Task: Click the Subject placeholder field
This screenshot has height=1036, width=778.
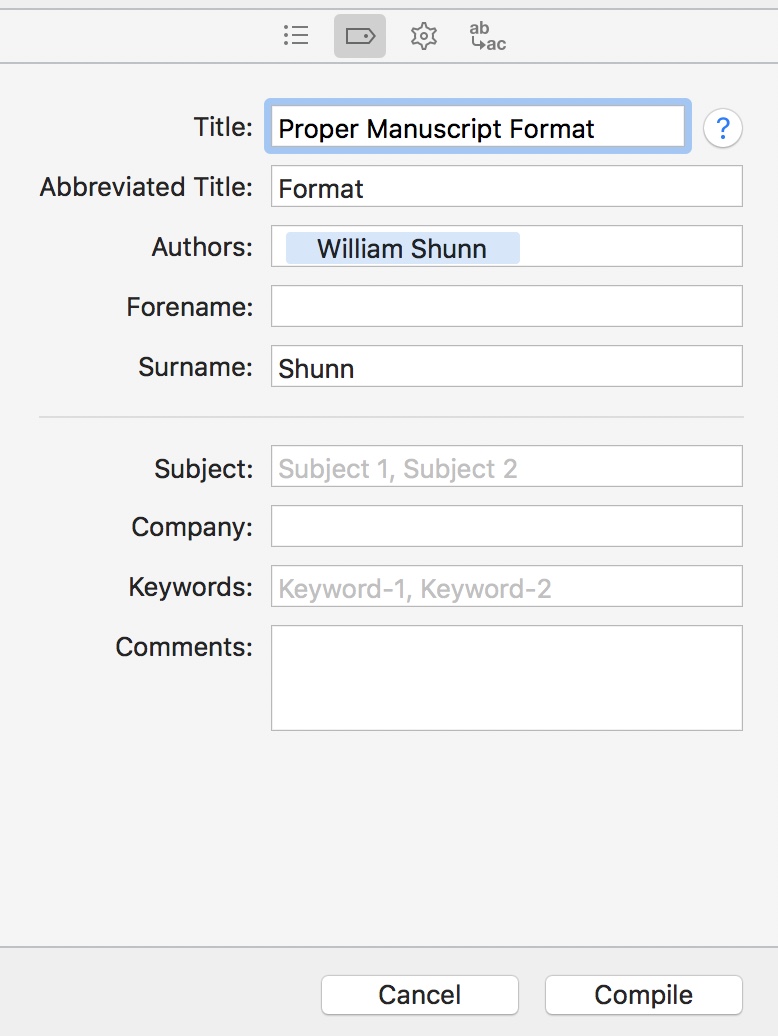Action: pos(507,466)
